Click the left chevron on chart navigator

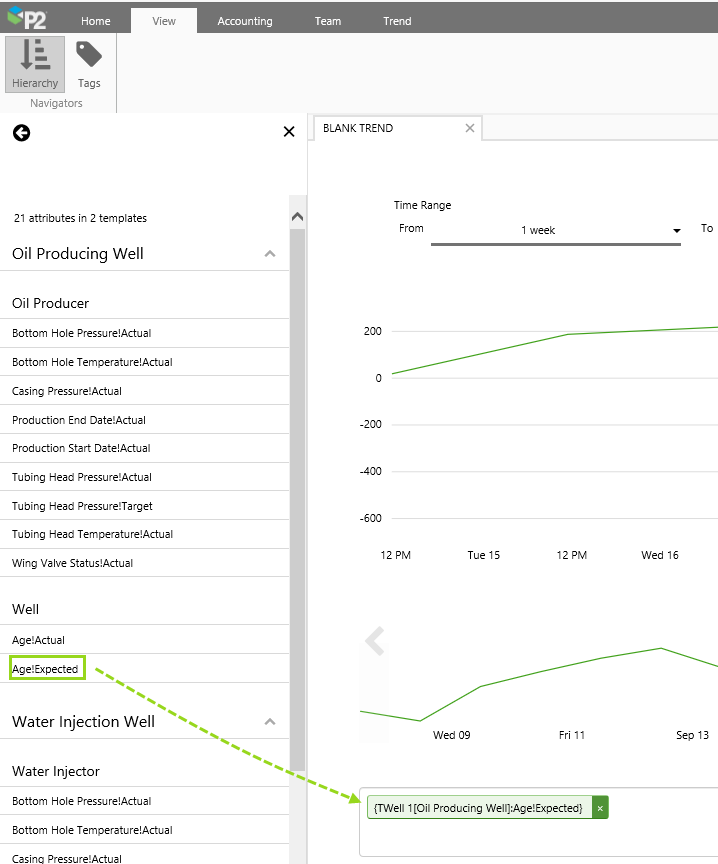click(x=375, y=641)
